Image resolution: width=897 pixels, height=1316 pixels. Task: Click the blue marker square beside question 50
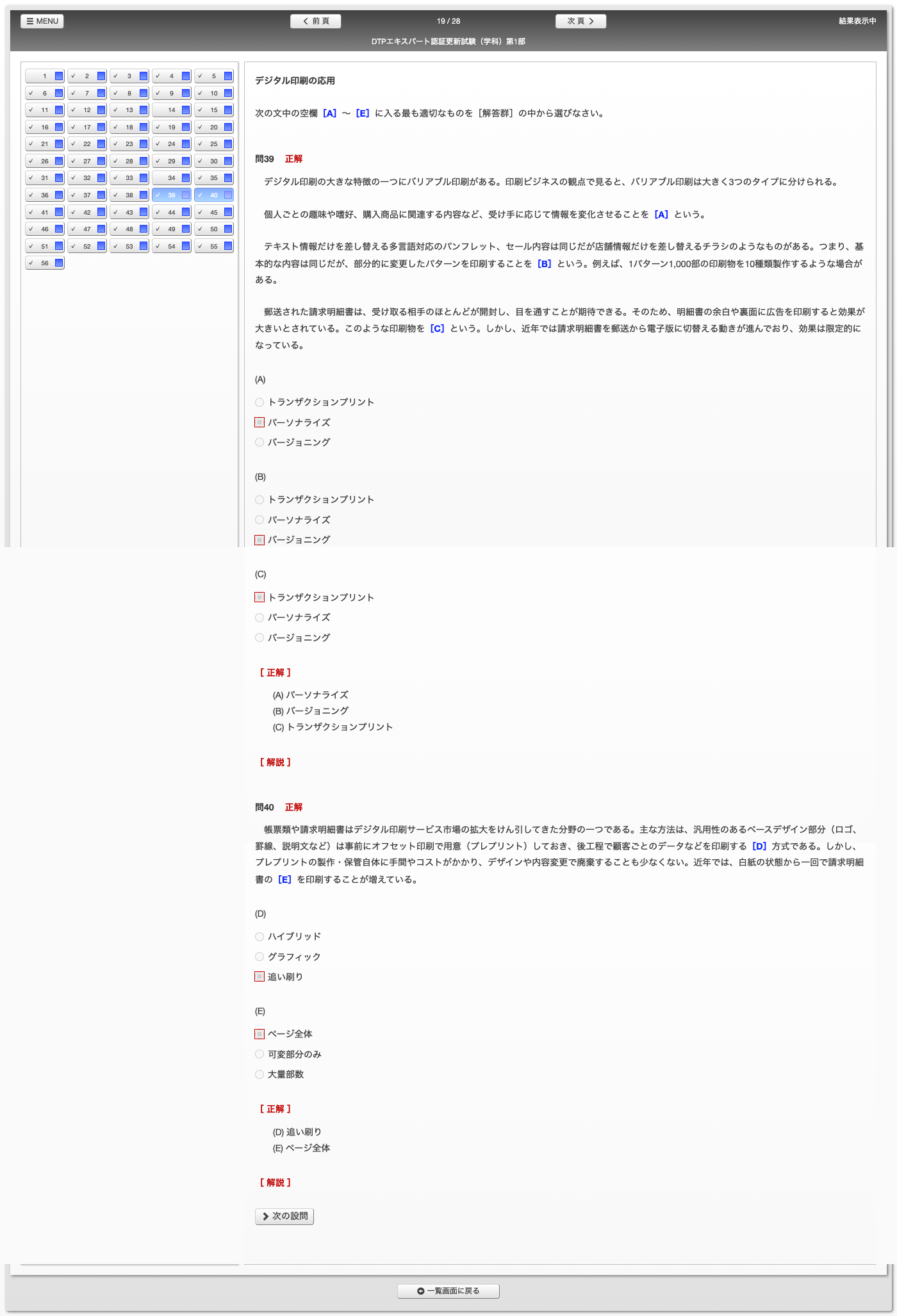tap(228, 229)
